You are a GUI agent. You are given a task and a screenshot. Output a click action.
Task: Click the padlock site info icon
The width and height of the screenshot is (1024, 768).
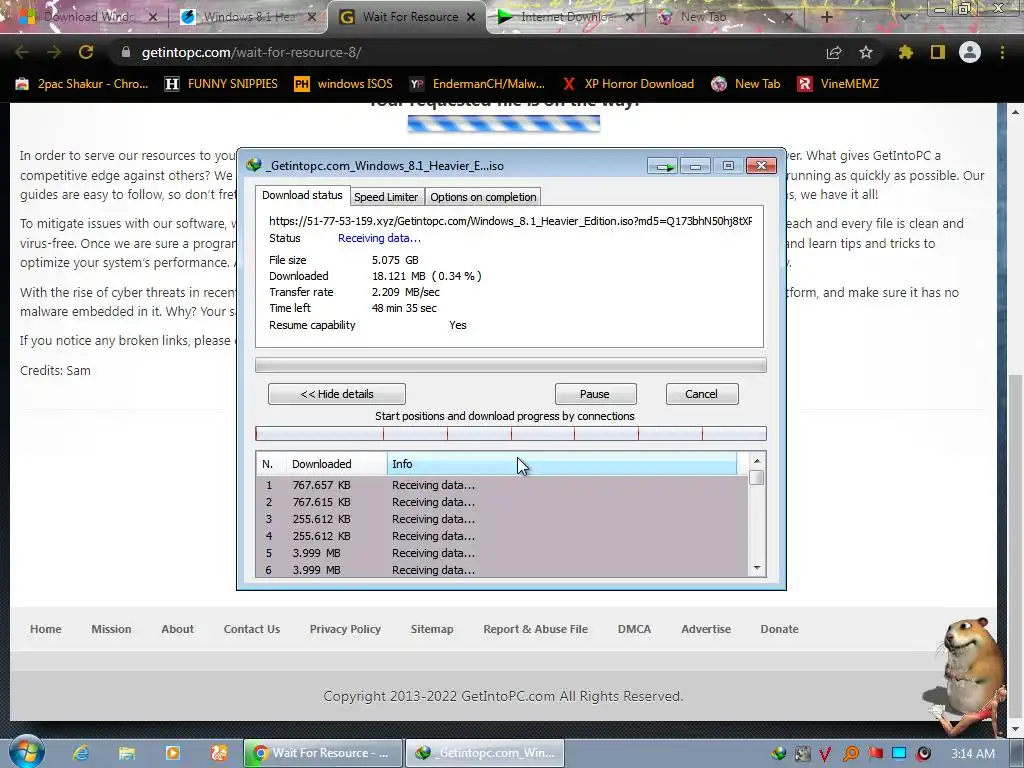coord(126,52)
